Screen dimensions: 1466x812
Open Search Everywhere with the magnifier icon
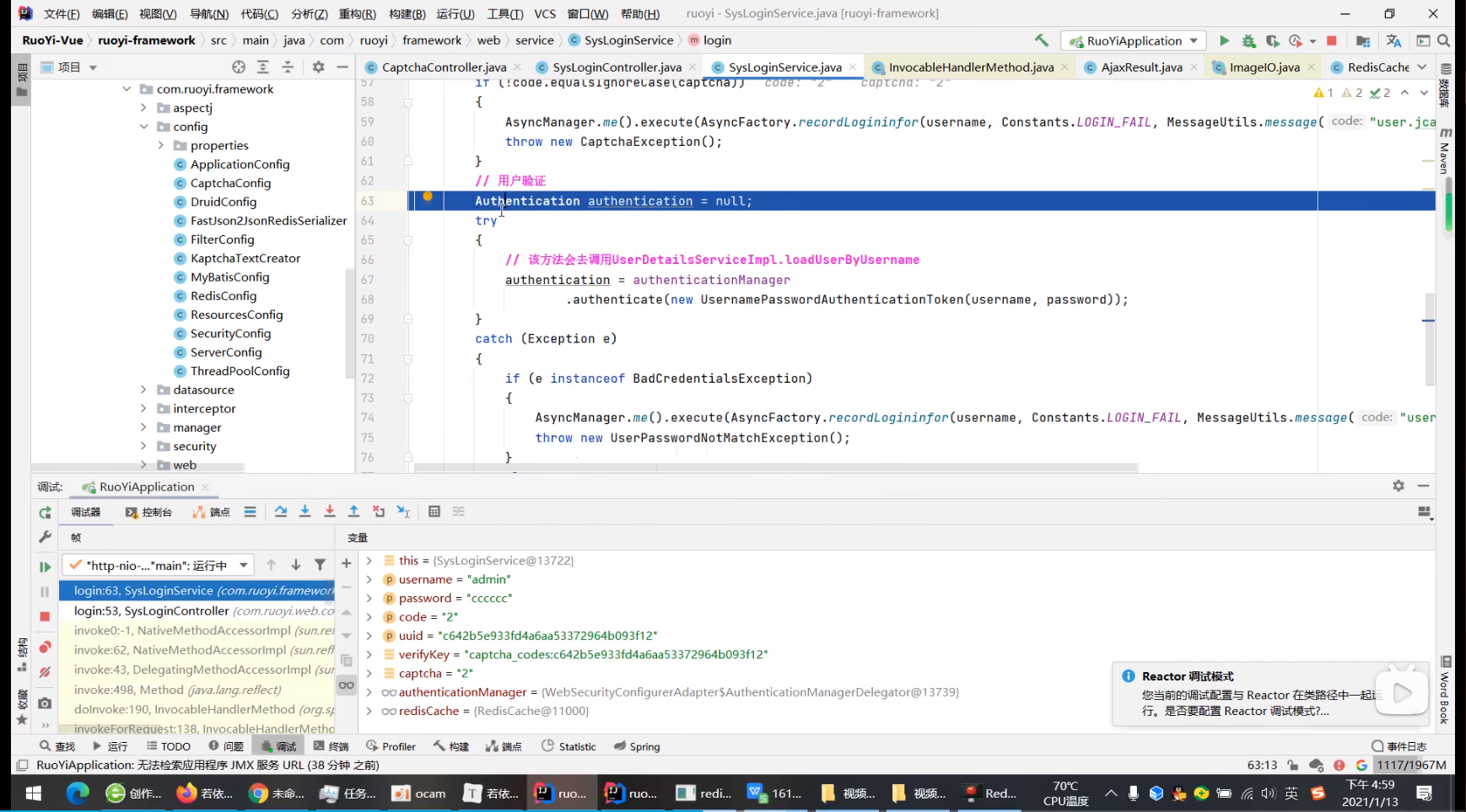pos(1443,40)
